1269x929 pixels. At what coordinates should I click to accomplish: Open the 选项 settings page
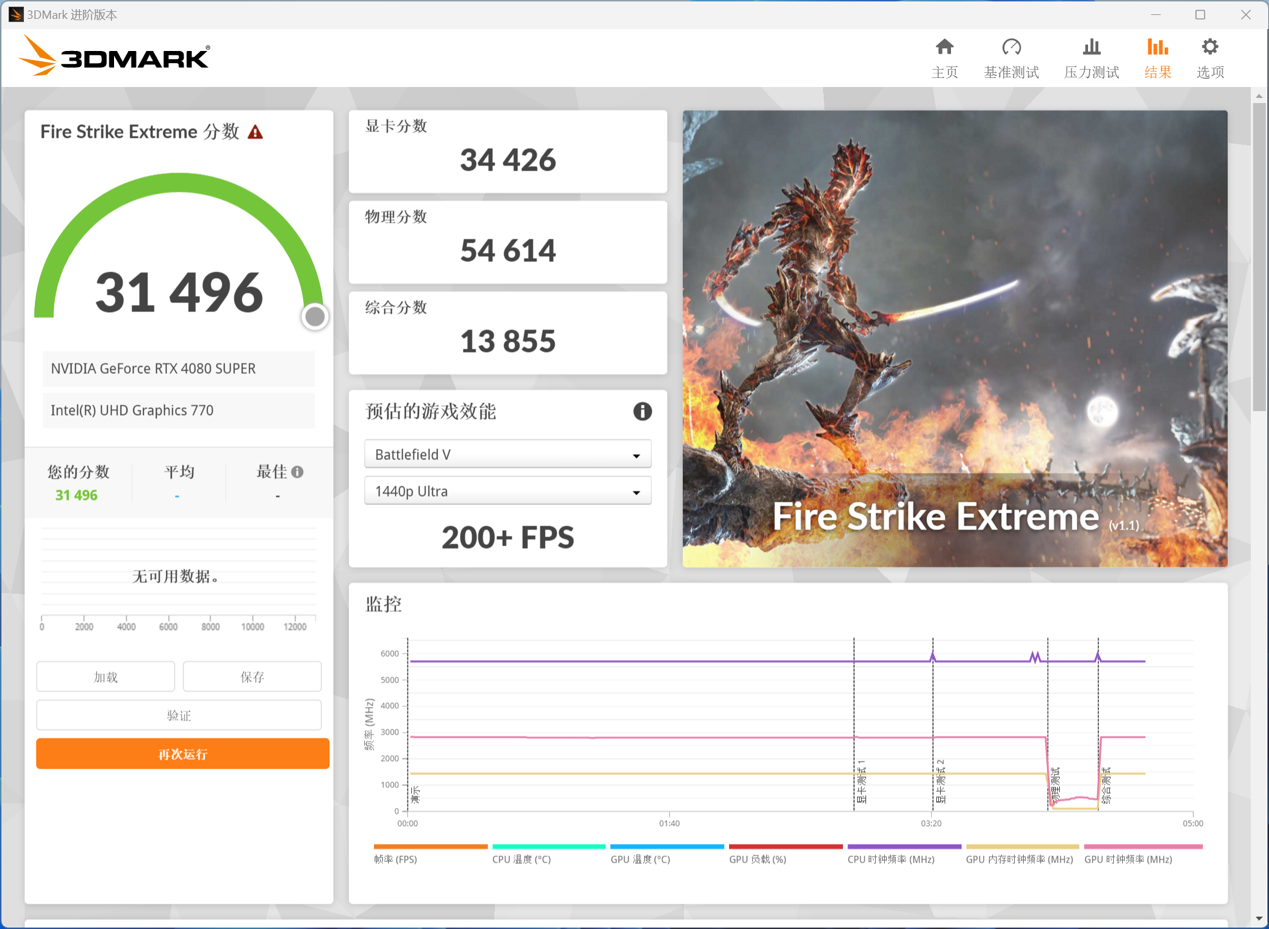[x=1209, y=57]
